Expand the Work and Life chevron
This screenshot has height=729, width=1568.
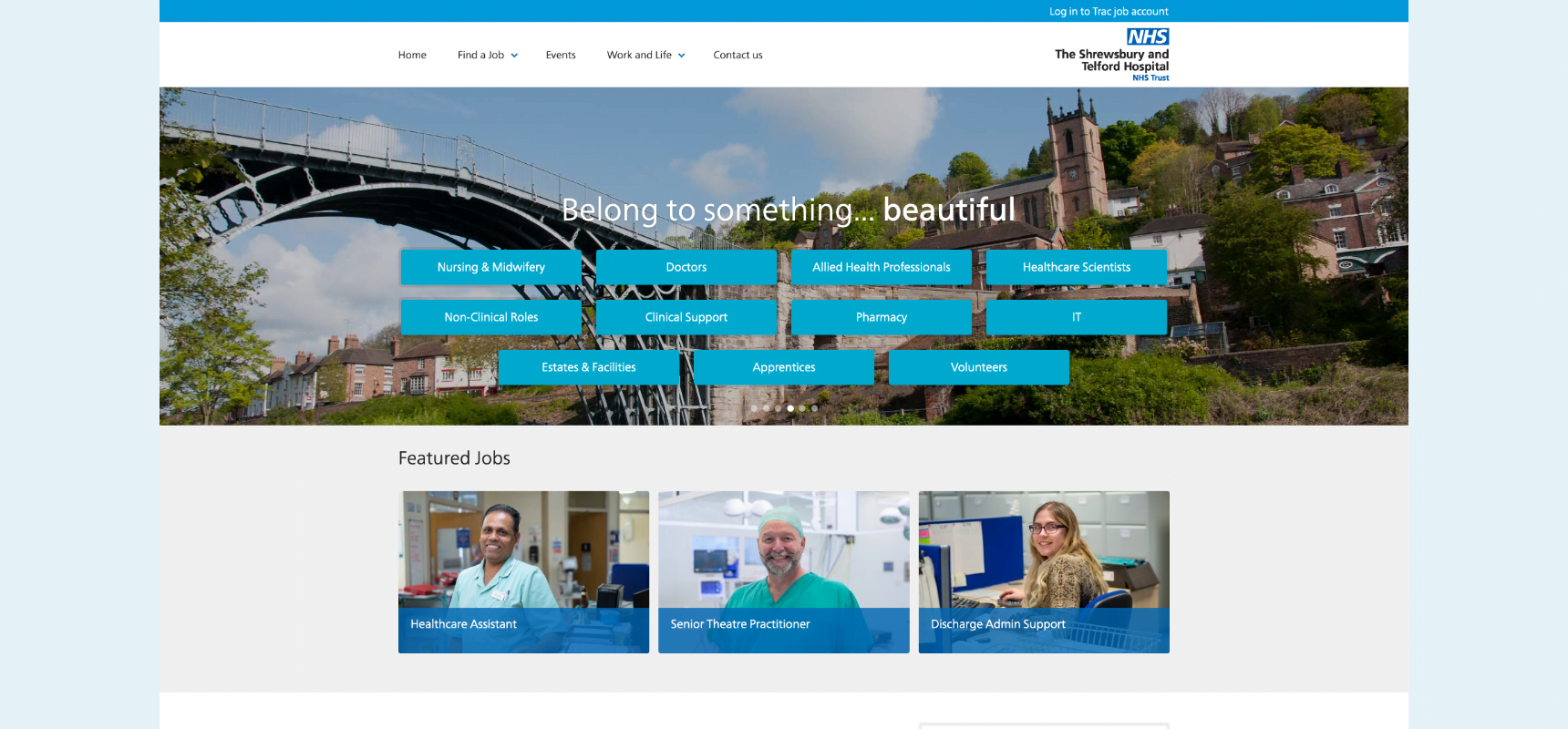pos(681,56)
